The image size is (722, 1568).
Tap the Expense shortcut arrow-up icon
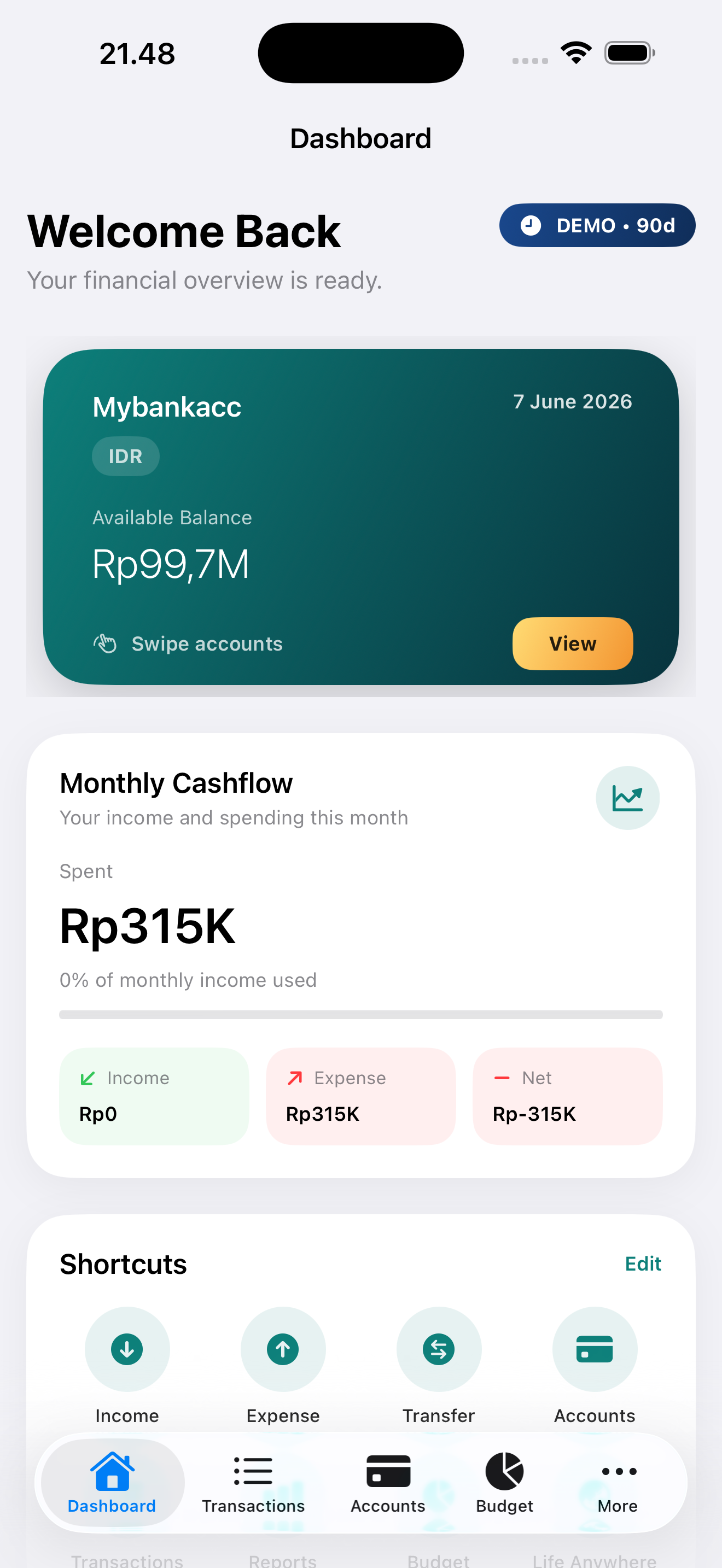(282, 1349)
